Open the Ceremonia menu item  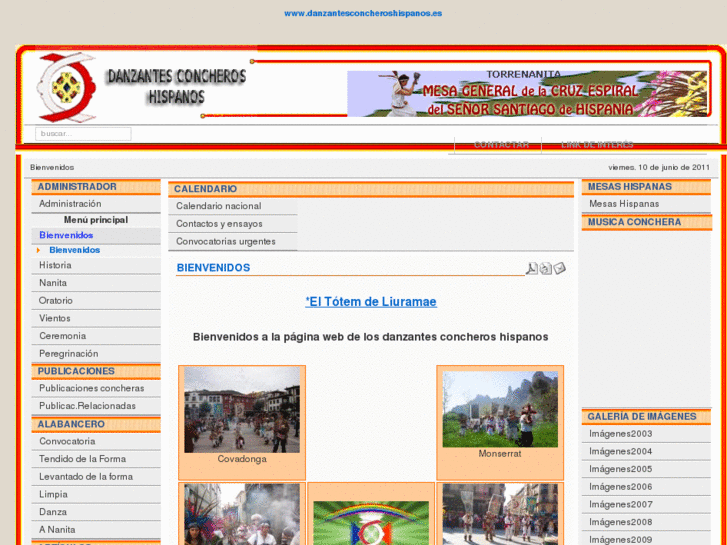point(96,336)
